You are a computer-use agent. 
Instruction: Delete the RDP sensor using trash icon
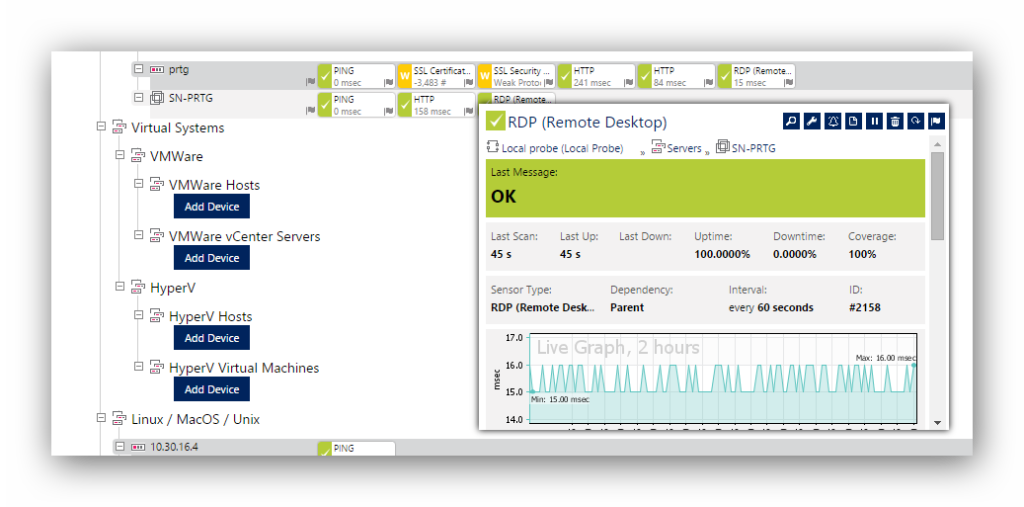click(895, 122)
